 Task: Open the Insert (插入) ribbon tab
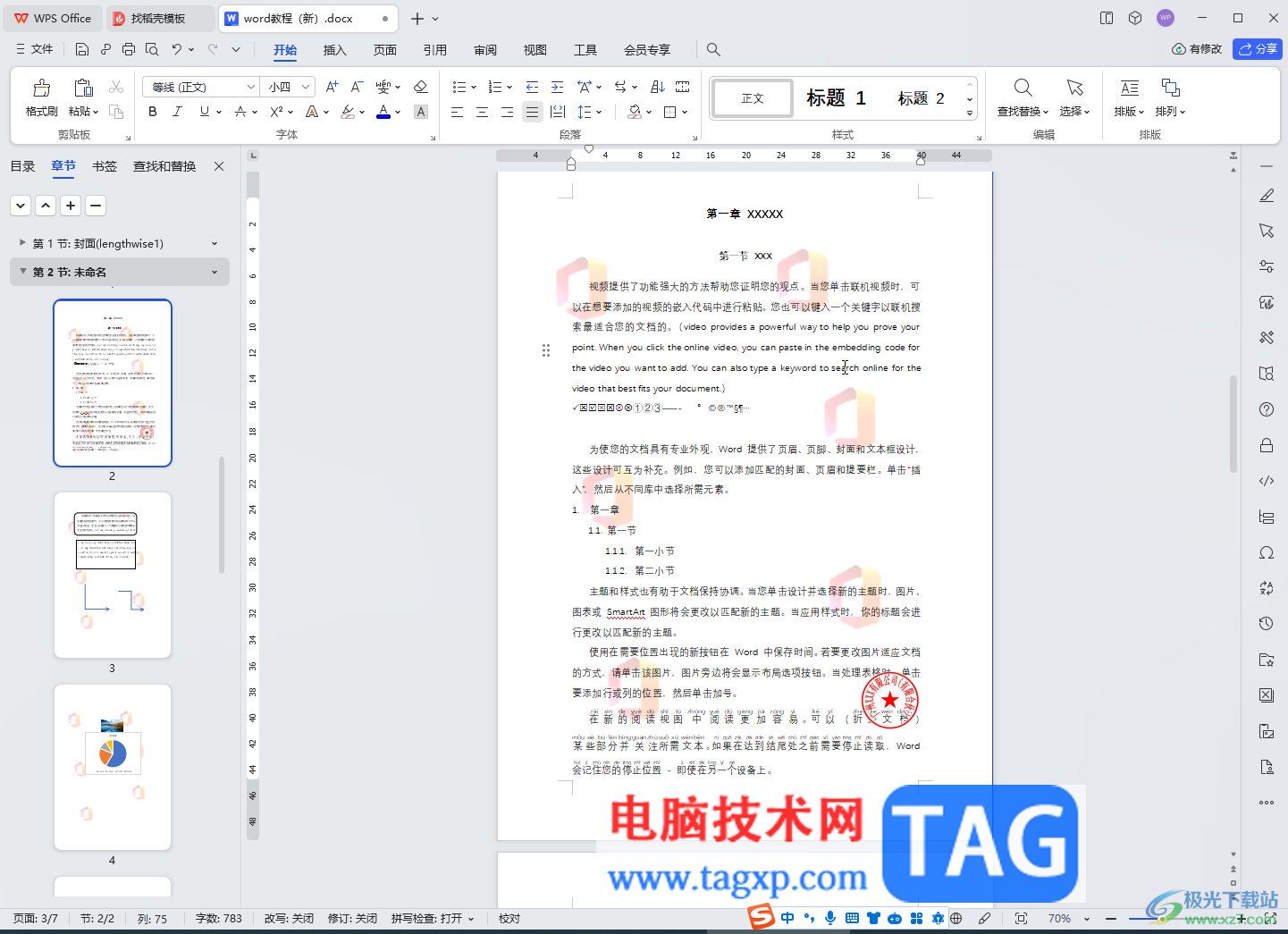coord(334,50)
